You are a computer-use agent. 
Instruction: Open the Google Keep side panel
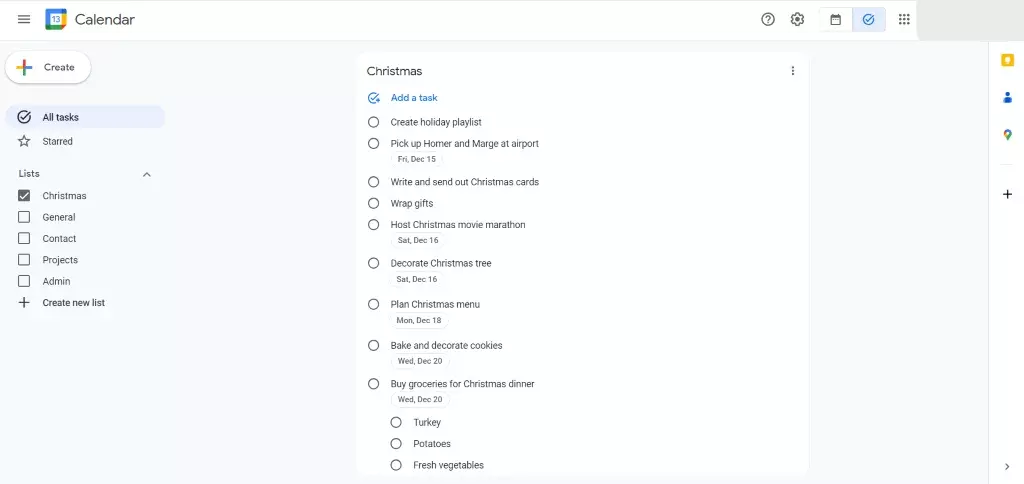point(1007,60)
